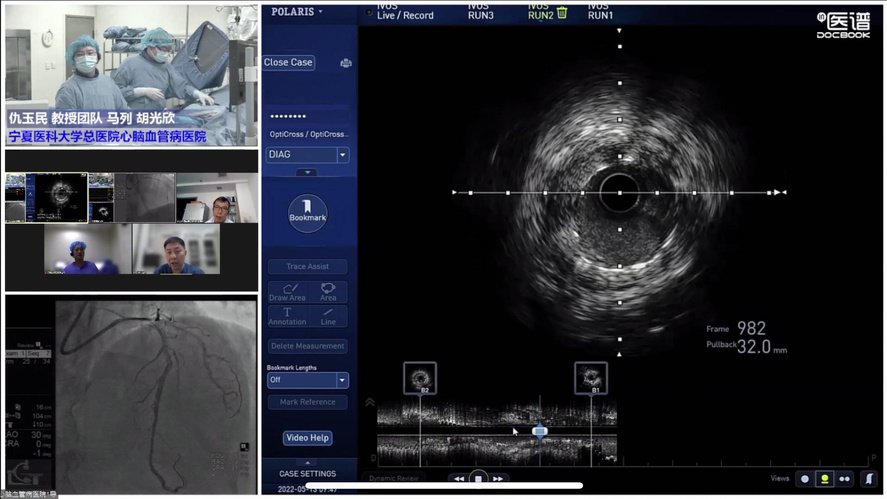The width and height of the screenshot is (887, 499).
Task: Click the blue pullback position slider handle
Action: [x=540, y=431]
